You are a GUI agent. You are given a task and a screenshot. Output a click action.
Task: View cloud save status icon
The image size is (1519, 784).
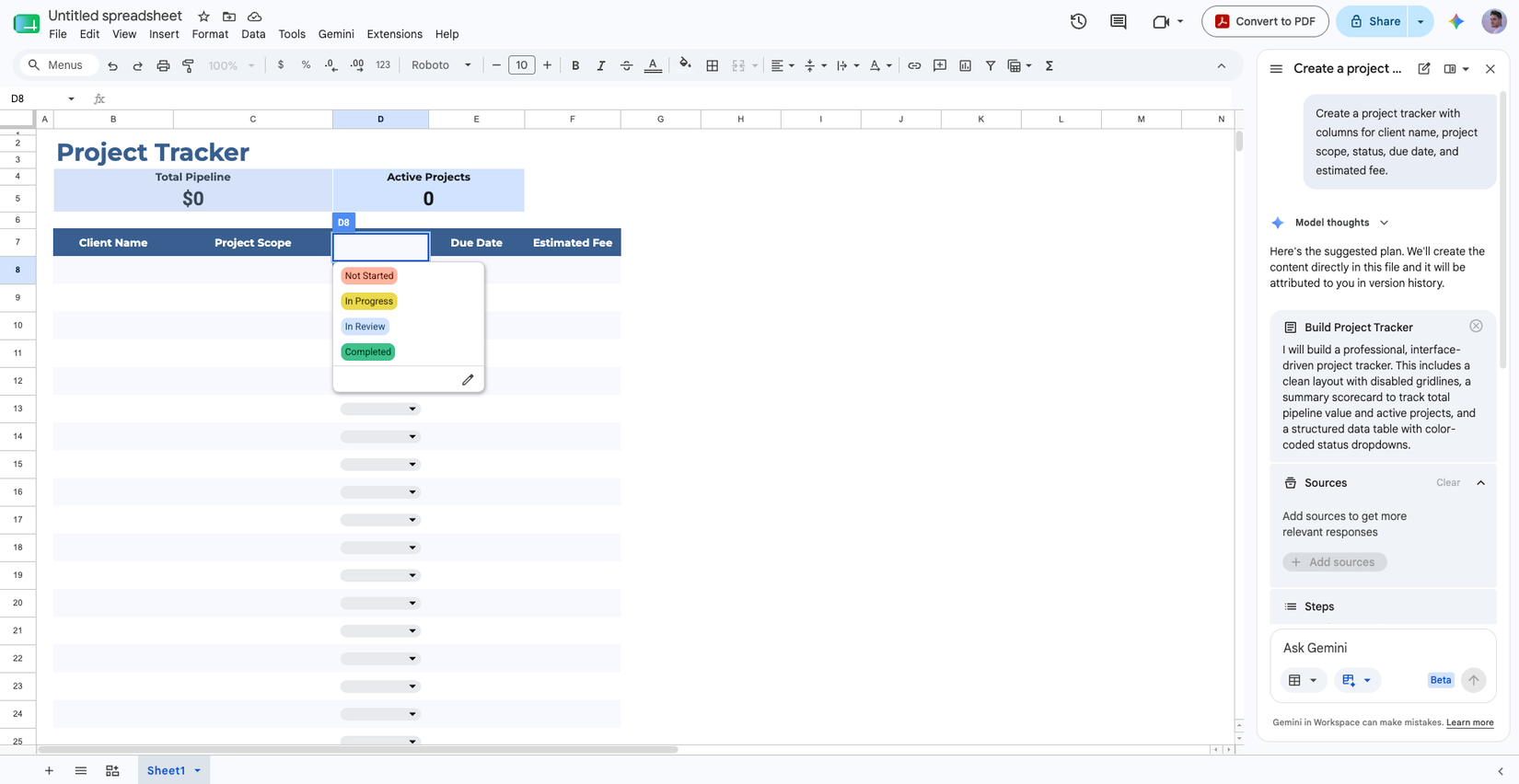point(255,17)
